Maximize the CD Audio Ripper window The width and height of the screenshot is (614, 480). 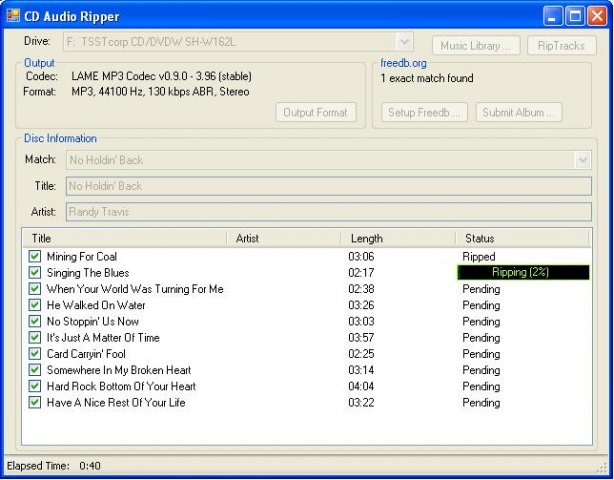click(575, 16)
